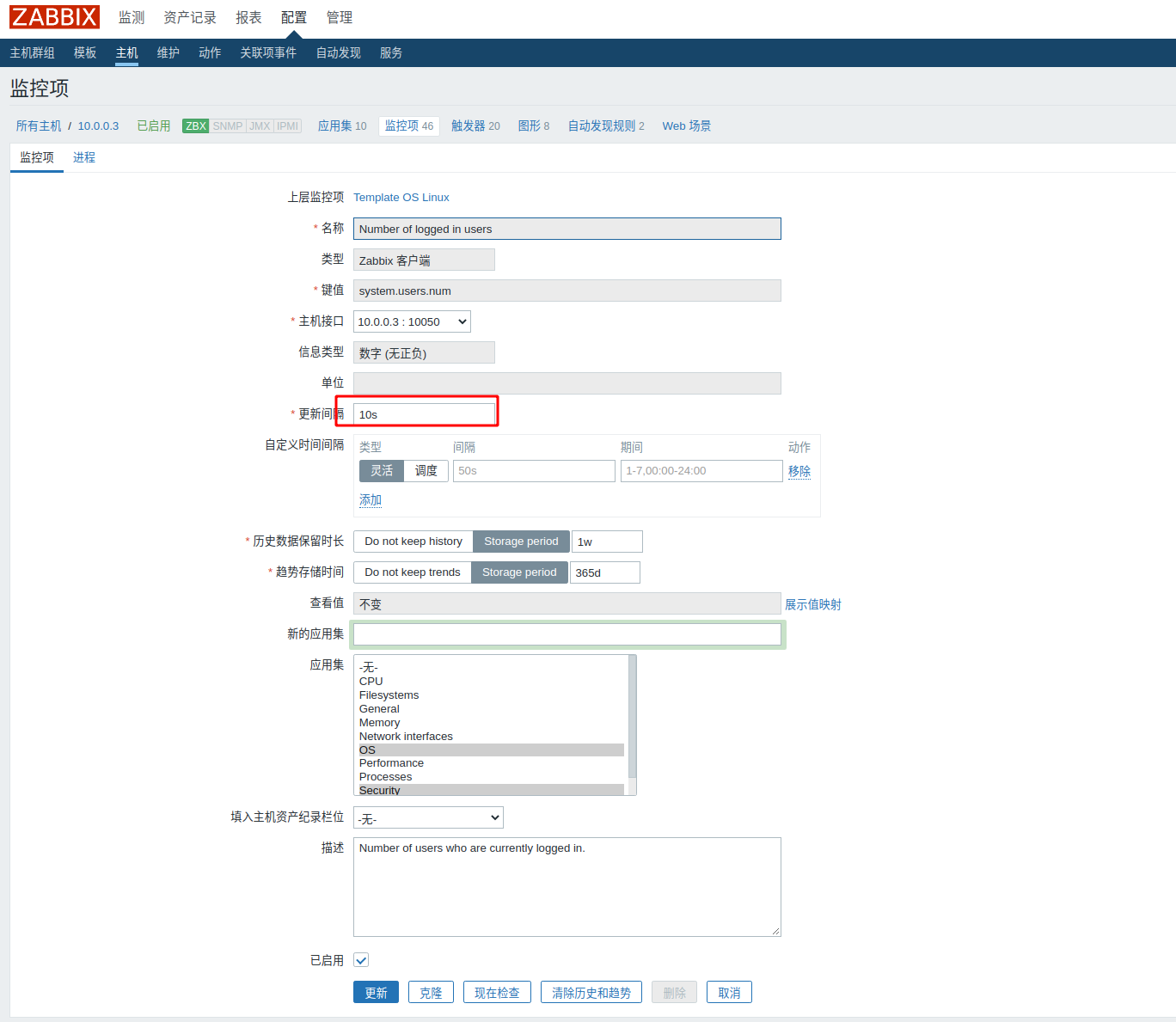Image resolution: width=1176 pixels, height=1022 pixels.
Task: Open 应用集 10 link
Action: point(342,126)
